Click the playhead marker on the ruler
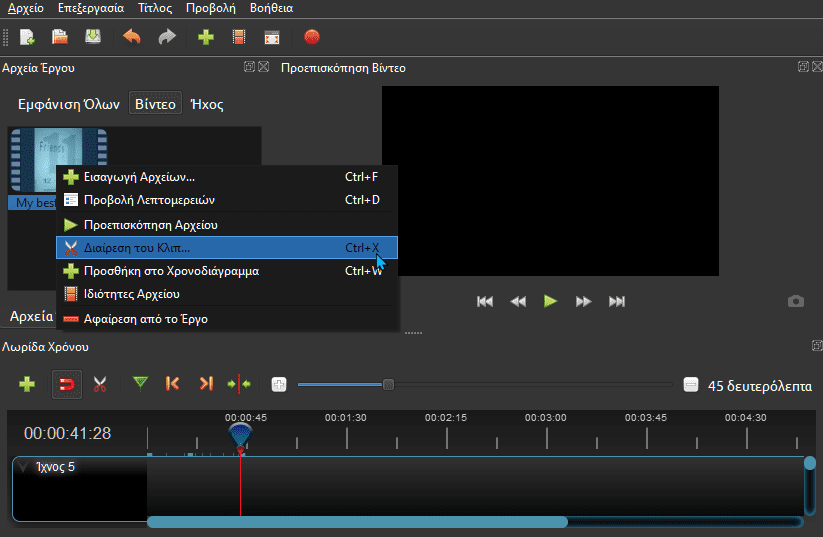This screenshot has width=823, height=537. [x=240, y=437]
